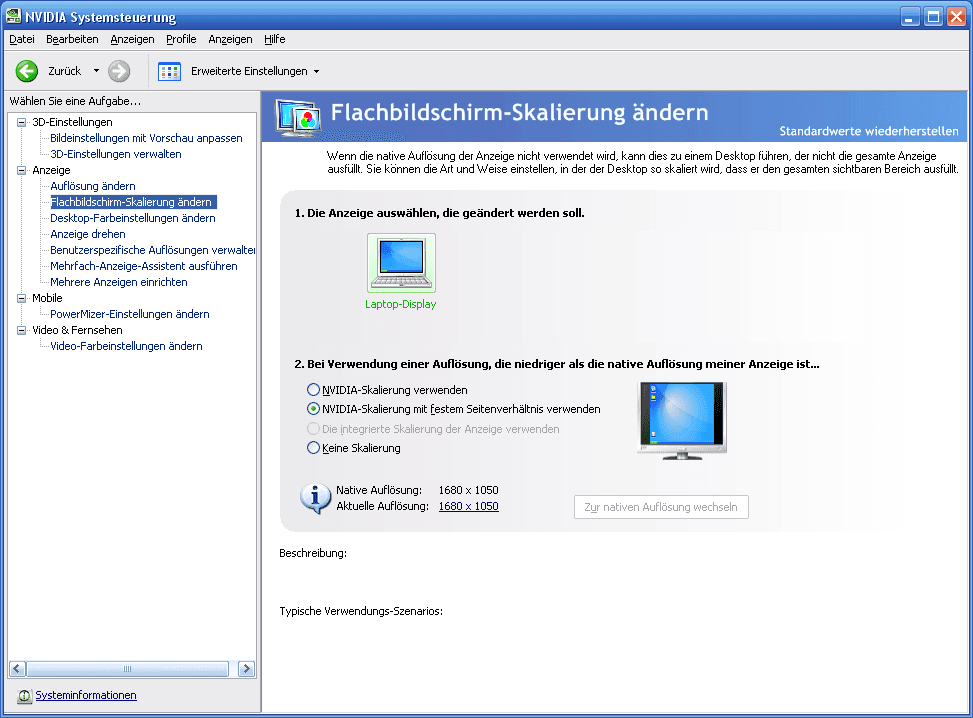Screen dimensions: 973x718
Task: Minimize the NVIDIA Systemsteuerung window
Action: coord(910,16)
